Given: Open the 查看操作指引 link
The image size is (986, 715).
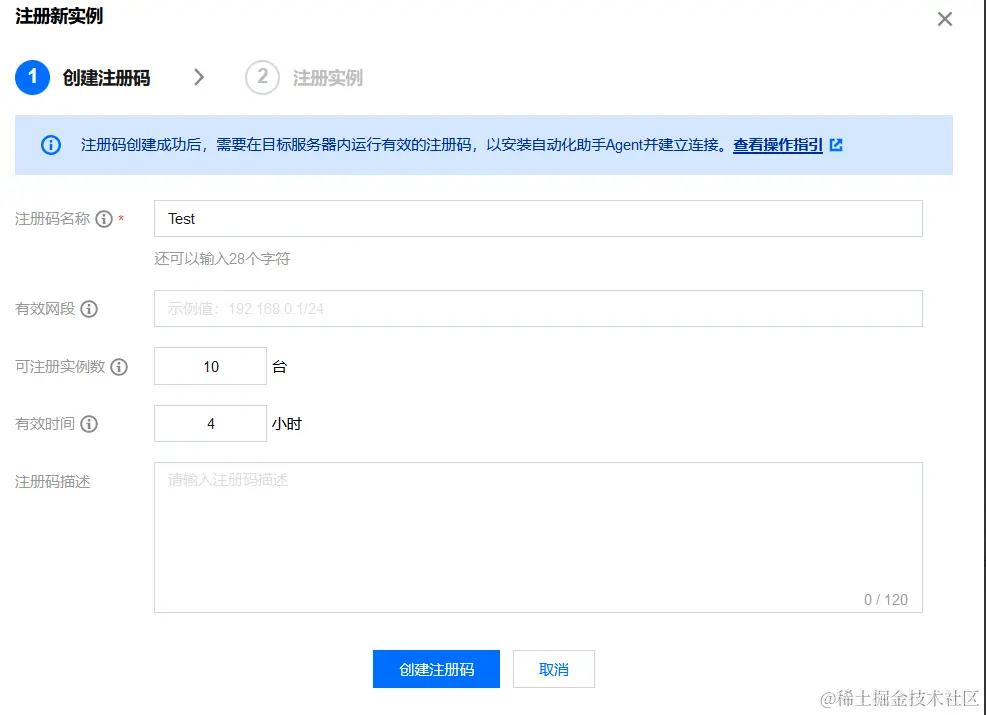Looking at the screenshot, I should click(778, 145).
